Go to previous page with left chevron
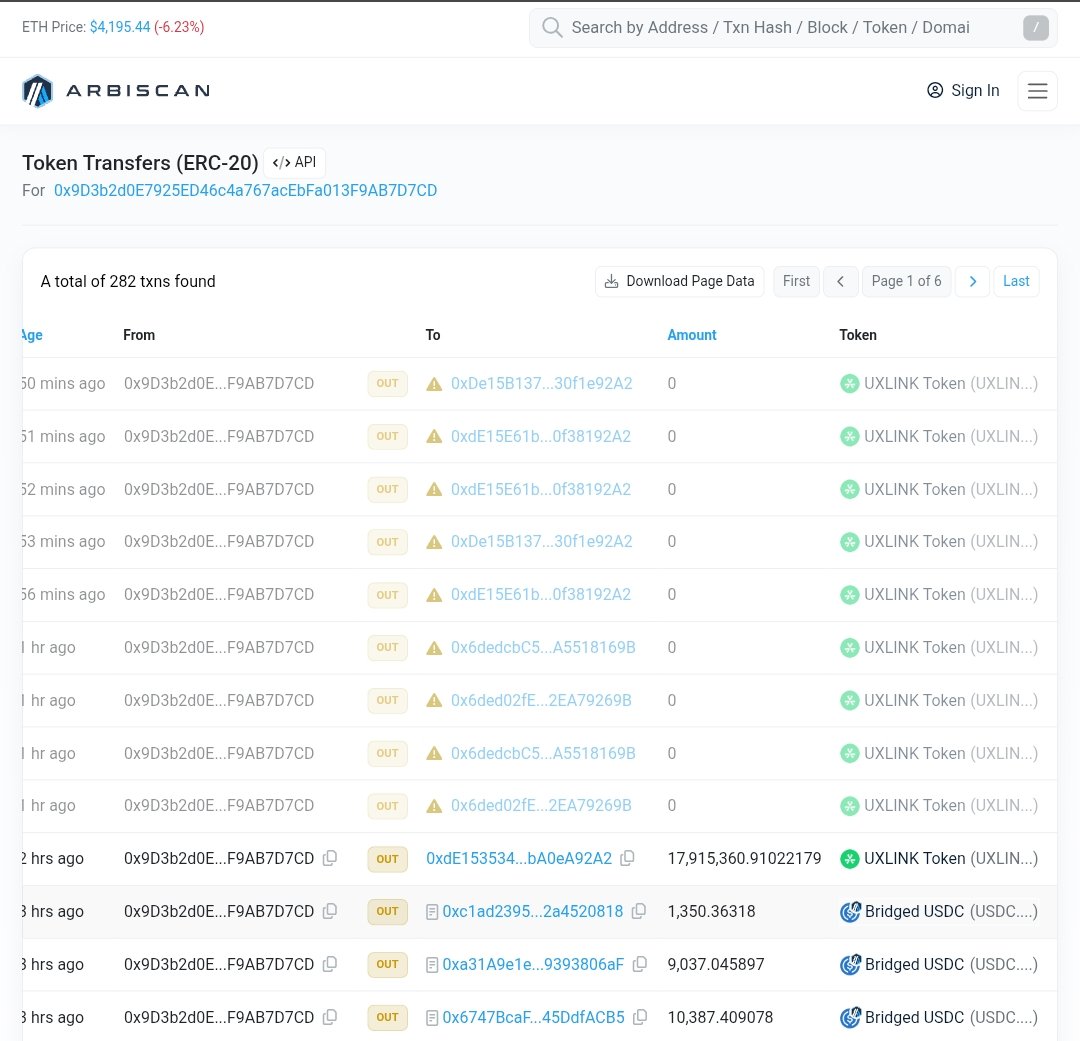Viewport: 1080px width, 1041px height. (840, 281)
